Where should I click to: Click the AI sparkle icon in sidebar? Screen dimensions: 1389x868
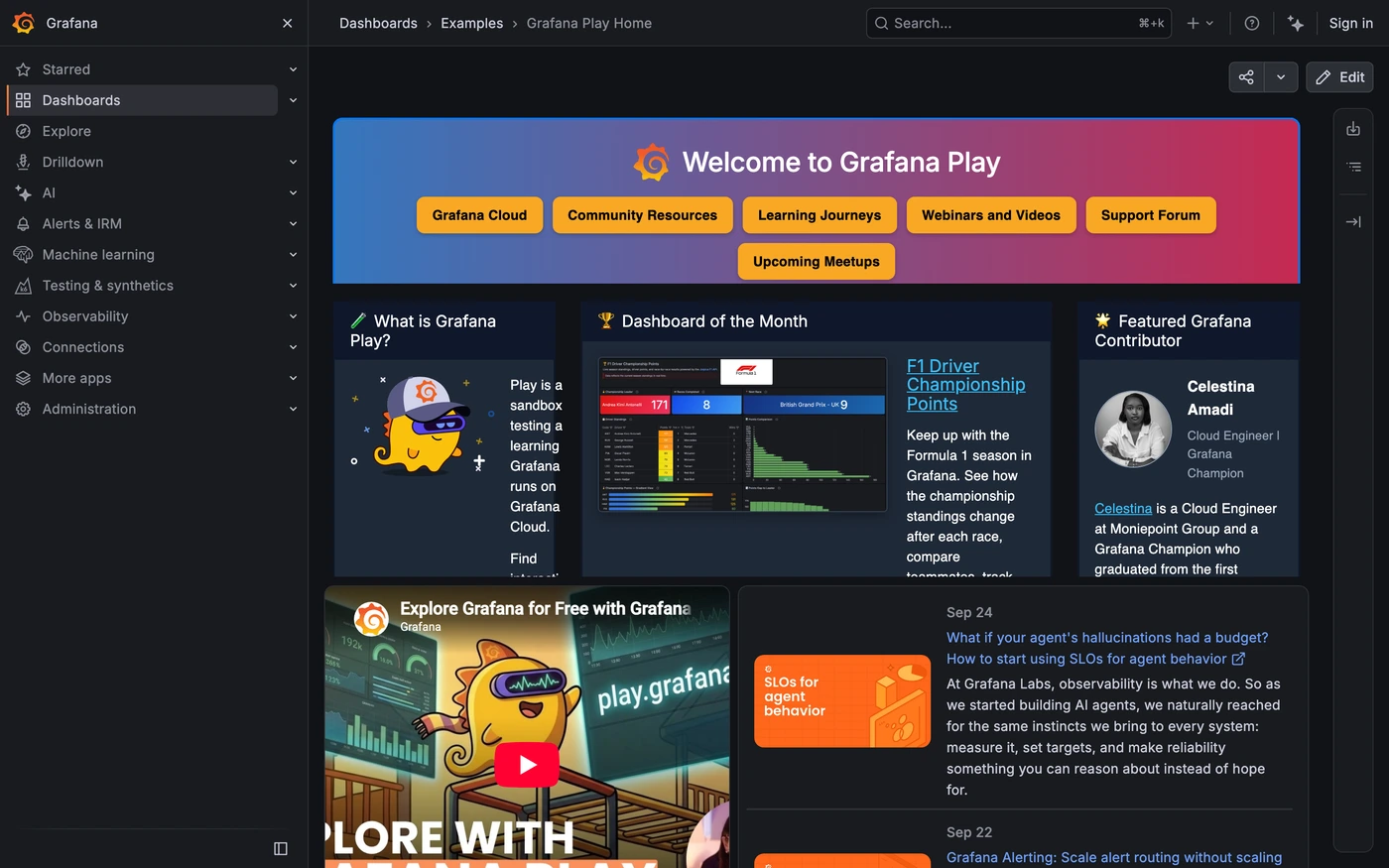coord(23,192)
